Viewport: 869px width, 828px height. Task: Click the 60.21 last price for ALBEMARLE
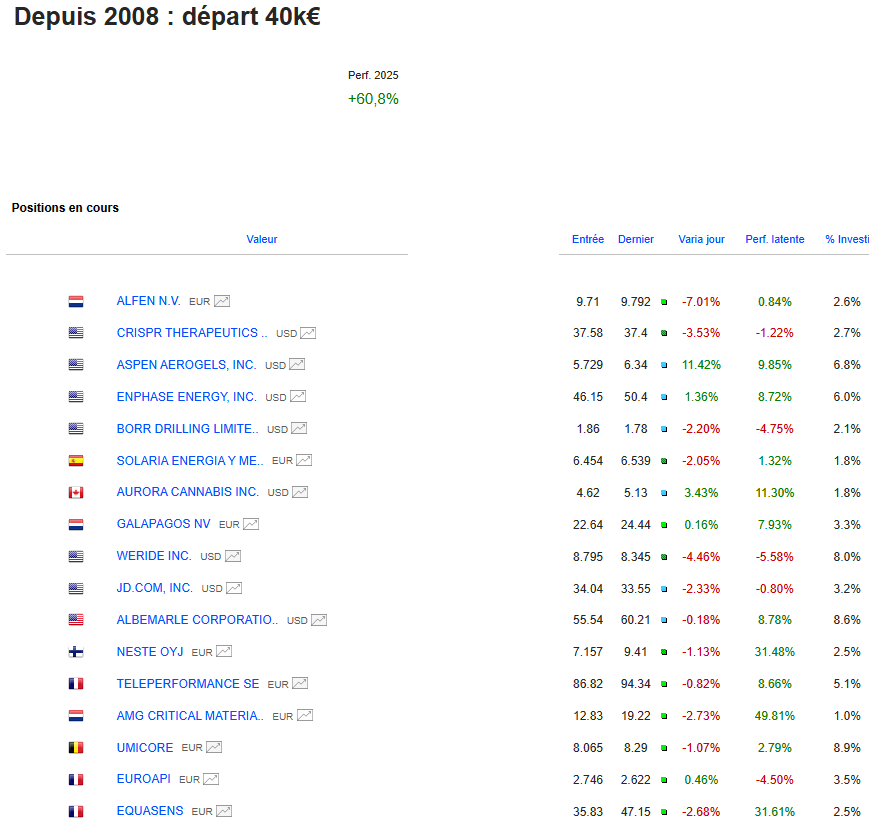coord(636,620)
